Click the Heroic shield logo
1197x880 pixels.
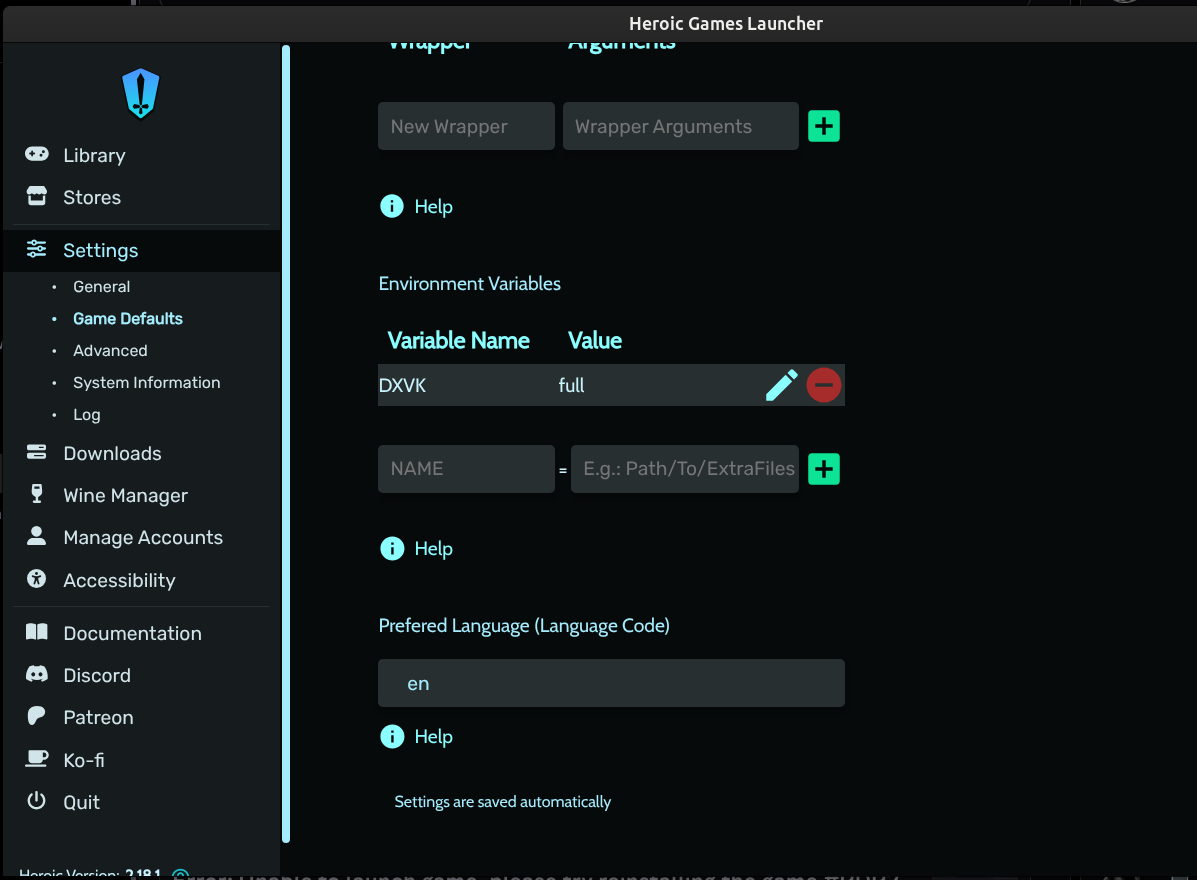coord(140,93)
